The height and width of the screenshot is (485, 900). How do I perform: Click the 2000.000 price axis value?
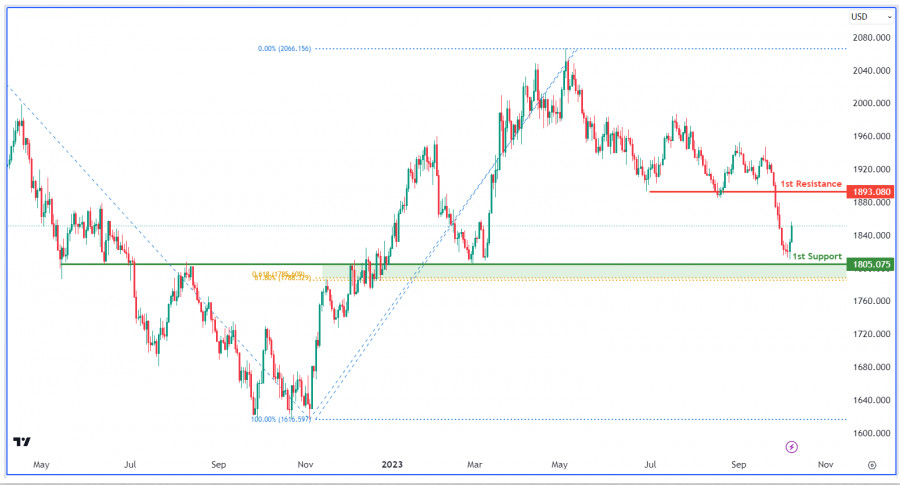point(871,103)
